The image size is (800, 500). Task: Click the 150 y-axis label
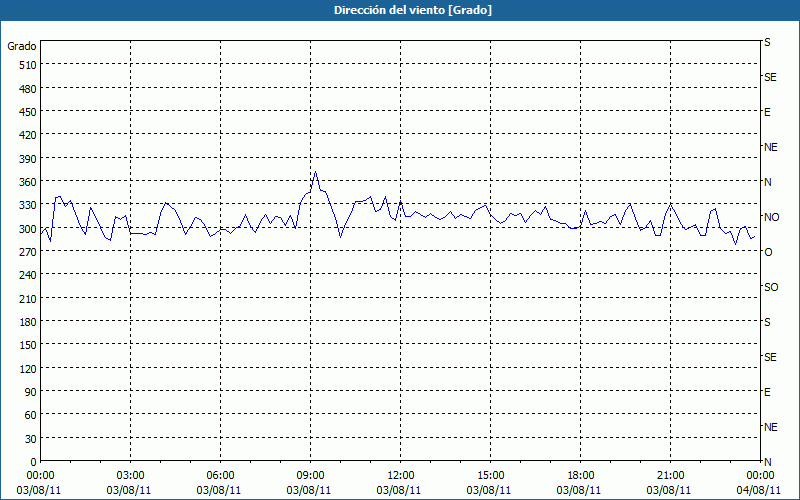click(28, 345)
